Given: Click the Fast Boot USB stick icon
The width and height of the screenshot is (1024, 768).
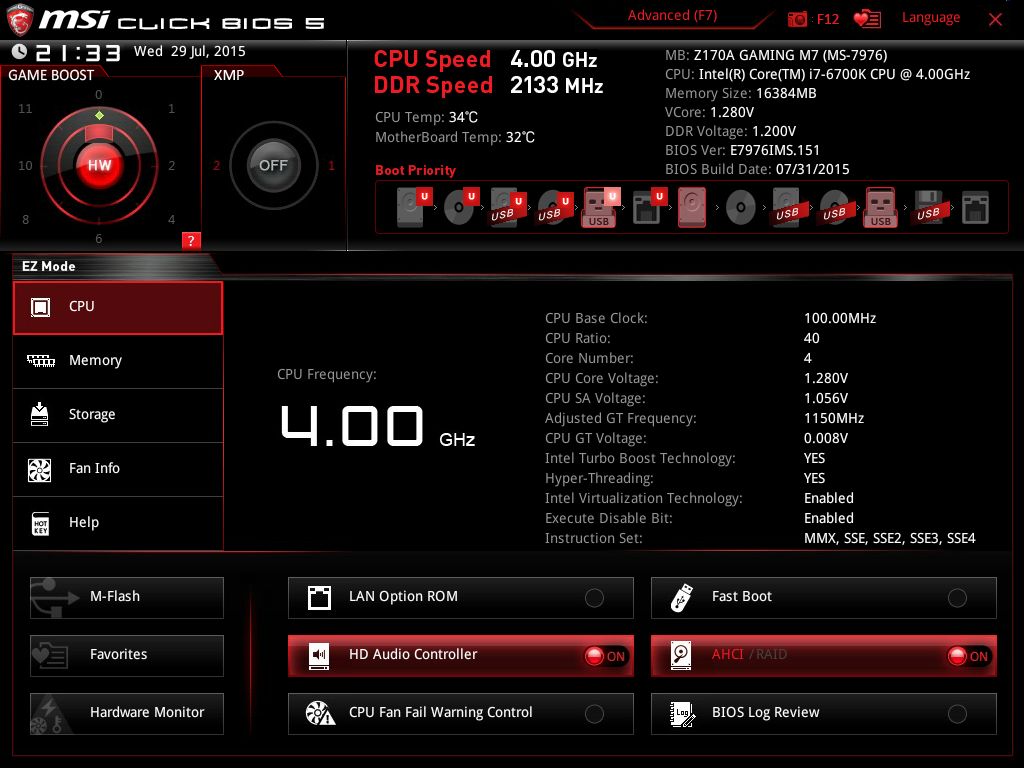Looking at the screenshot, I should (681, 597).
